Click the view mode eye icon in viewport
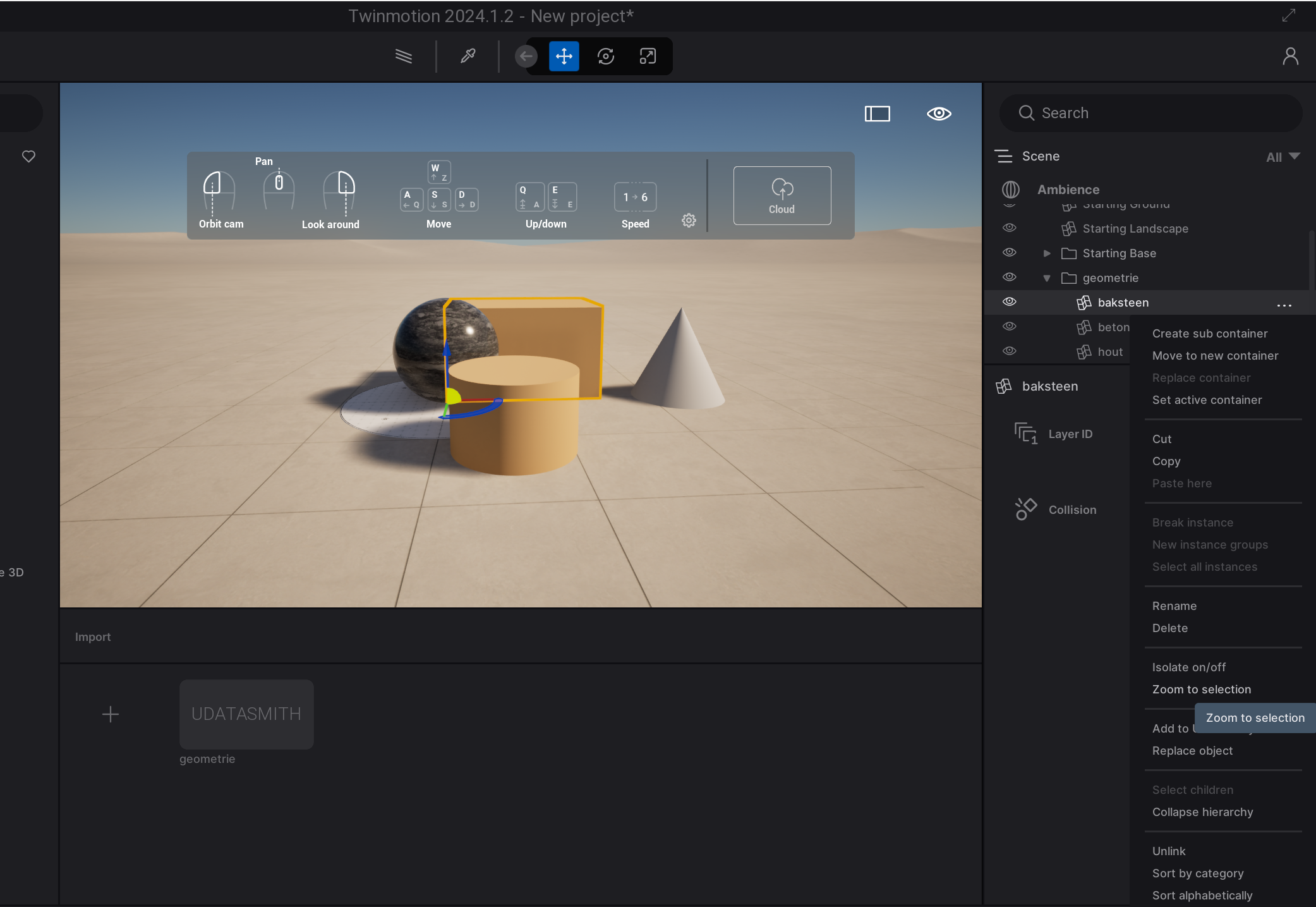 (x=939, y=113)
